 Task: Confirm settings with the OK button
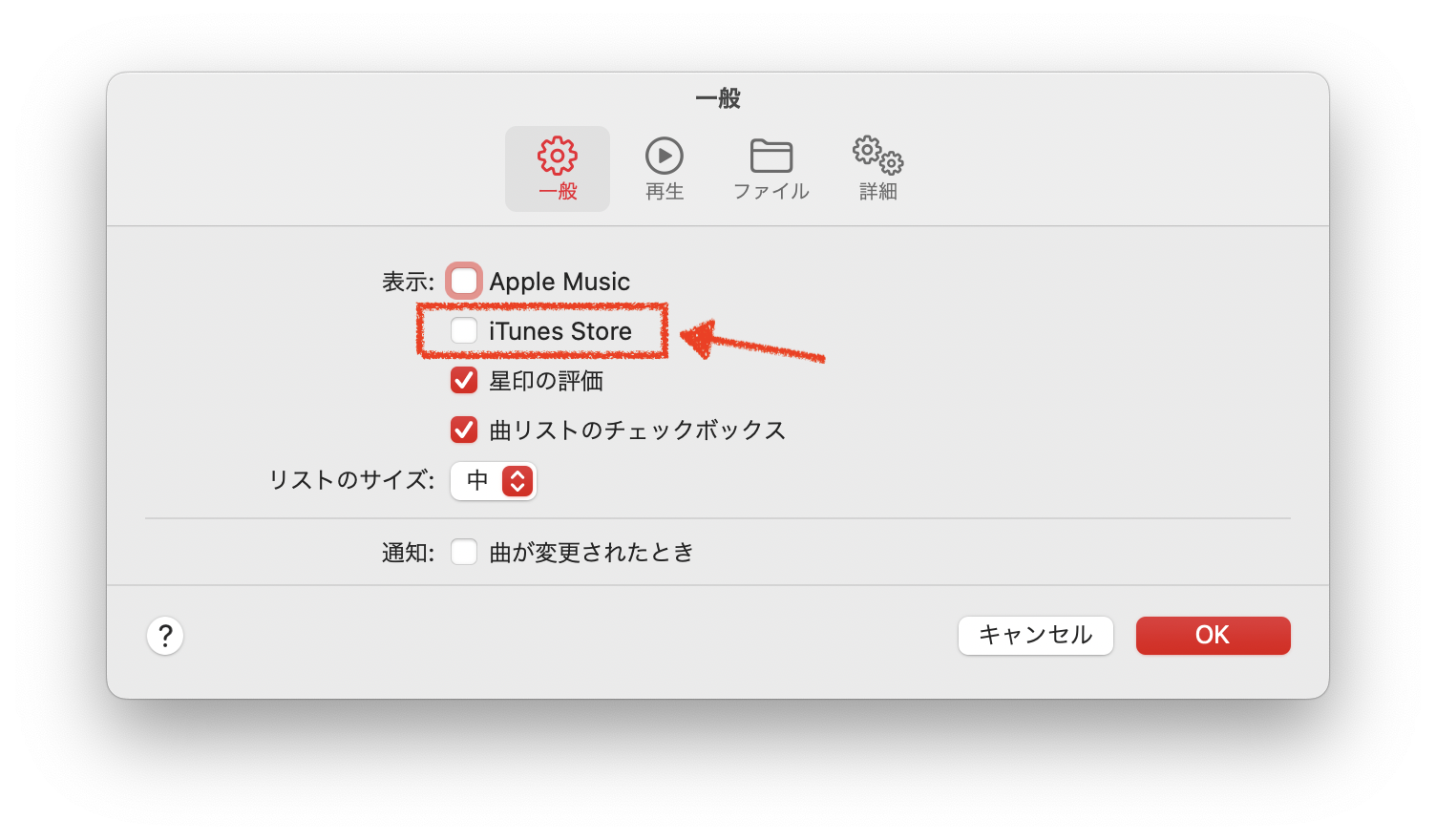point(1213,636)
